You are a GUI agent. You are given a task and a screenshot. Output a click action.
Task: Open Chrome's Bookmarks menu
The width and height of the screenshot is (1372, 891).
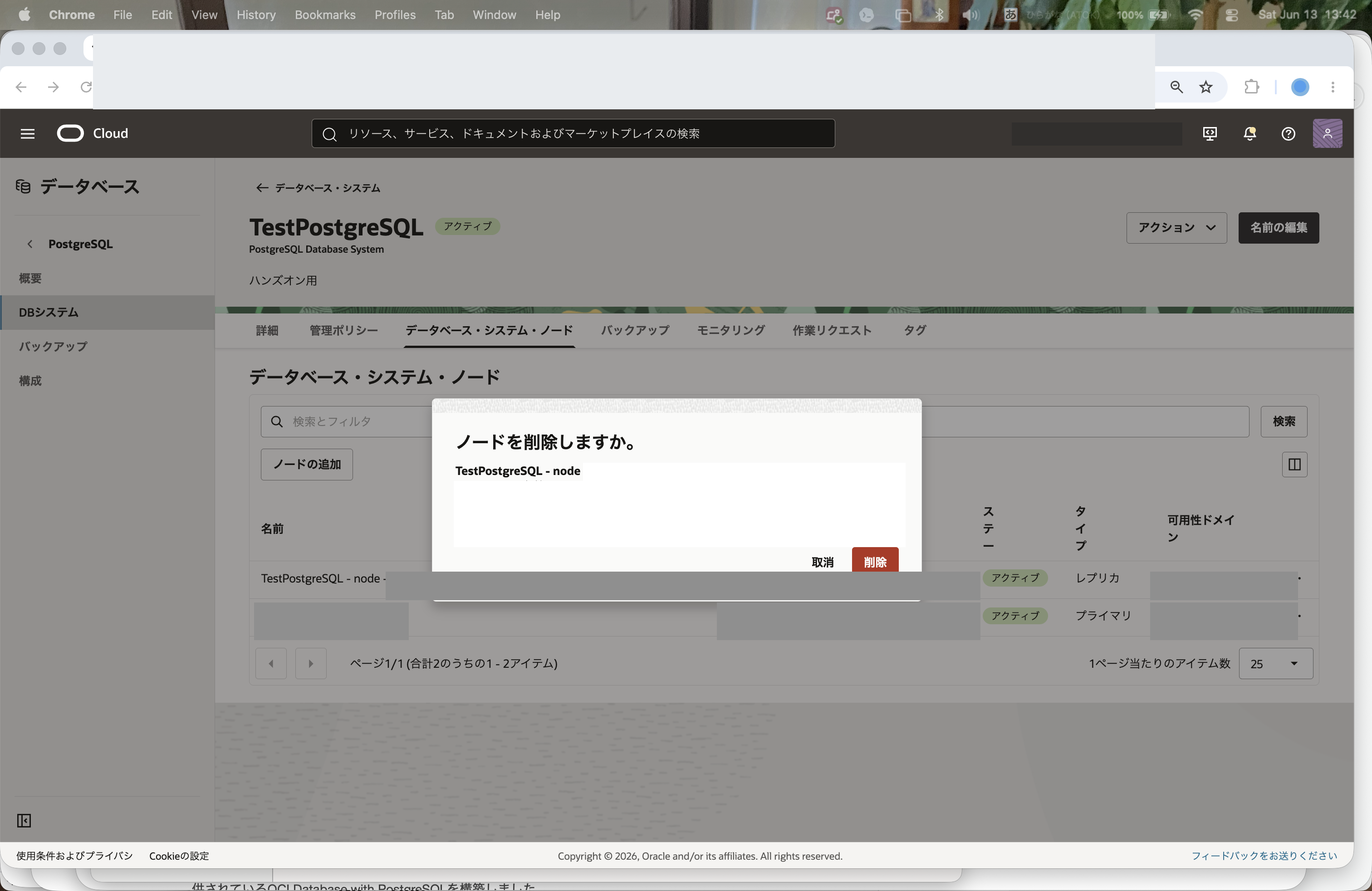tap(325, 15)
